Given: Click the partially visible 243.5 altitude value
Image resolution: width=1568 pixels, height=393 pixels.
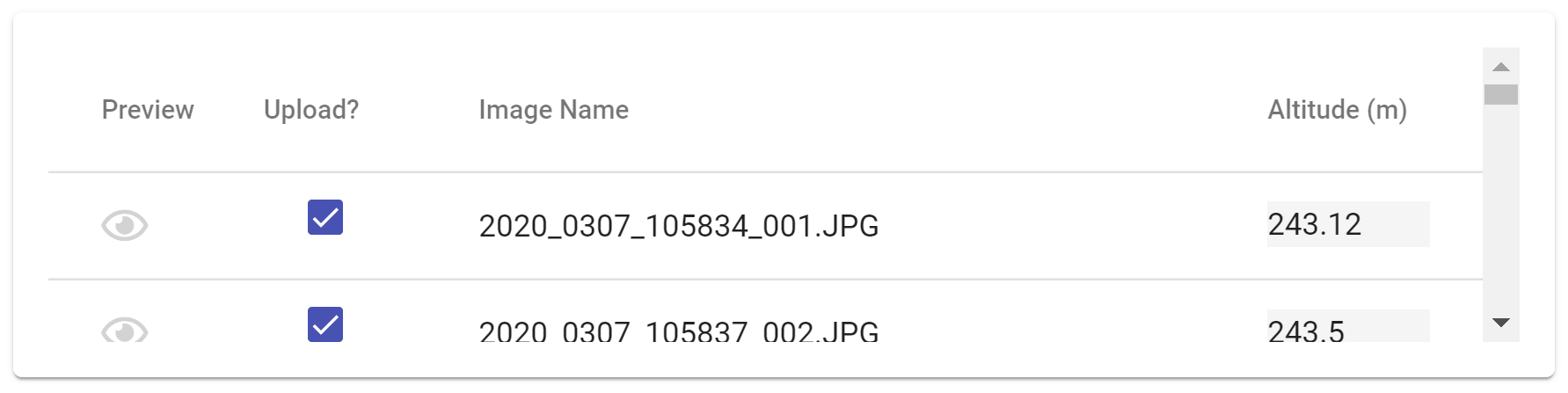Looking at the screenshot, I should click(x=1306, y=331).
